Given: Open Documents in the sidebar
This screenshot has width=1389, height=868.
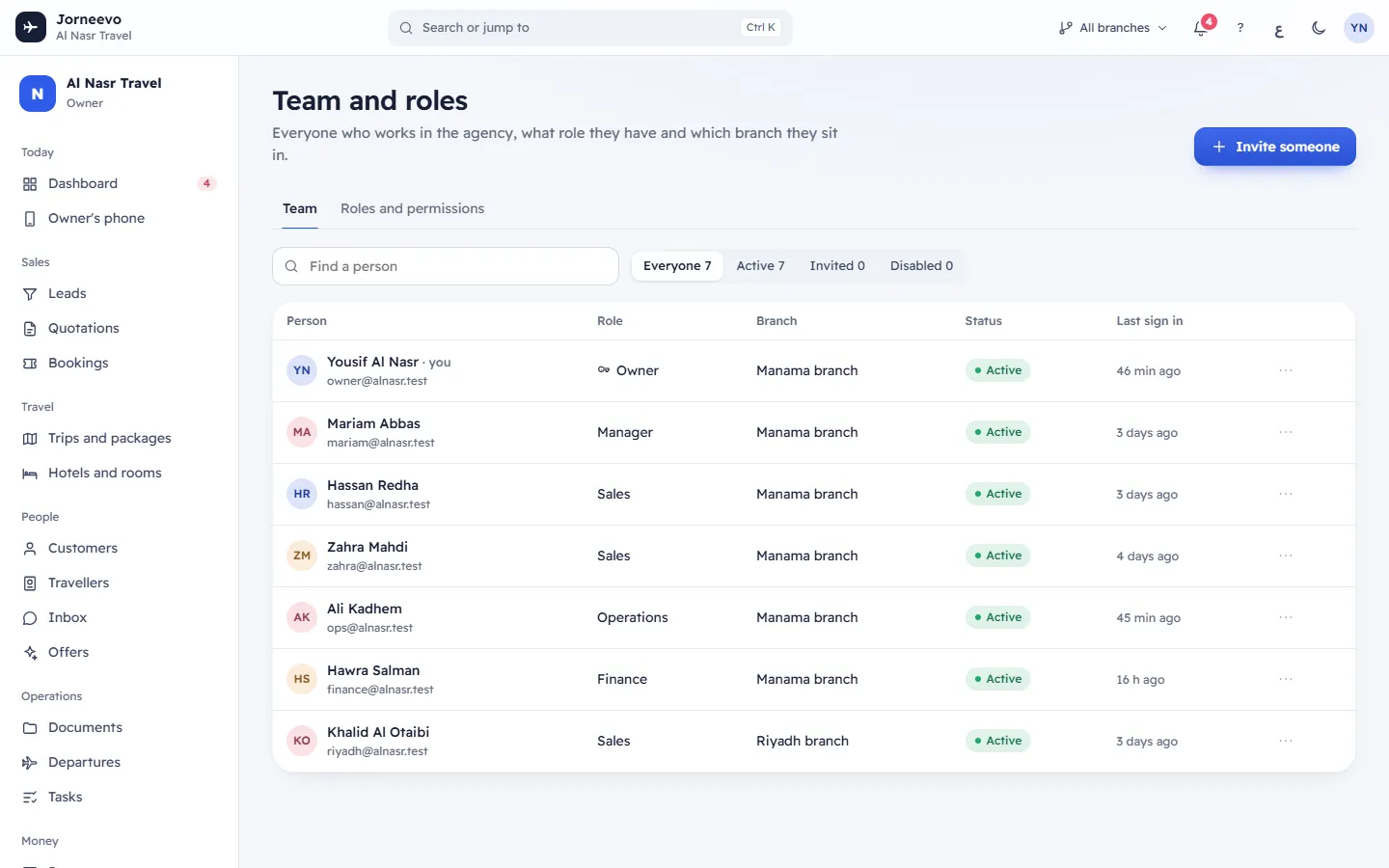Looking at the screenshot, I should tap(119, 727).
